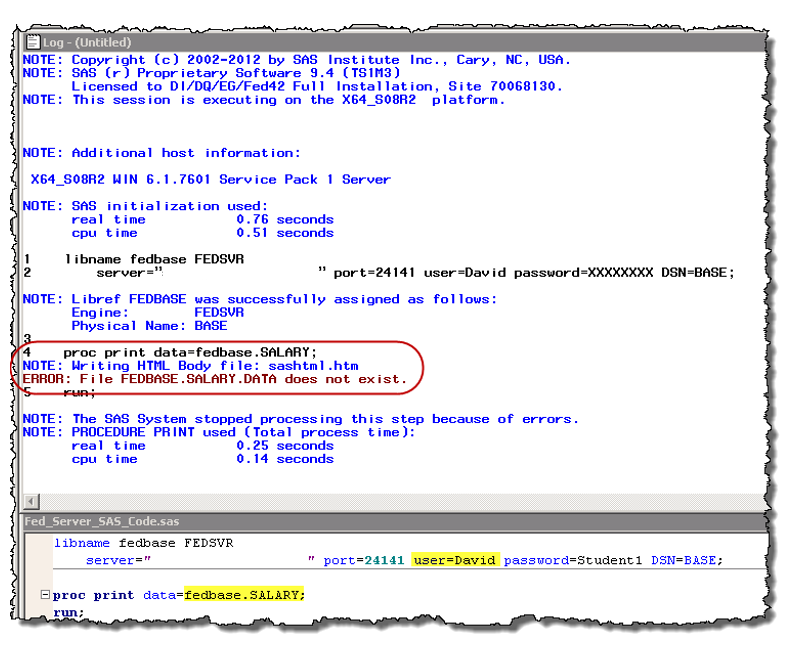The image size is (787, 645).
Task: Click log line 1 libname fedbase FEDSVR
Action: click(134, 260)
